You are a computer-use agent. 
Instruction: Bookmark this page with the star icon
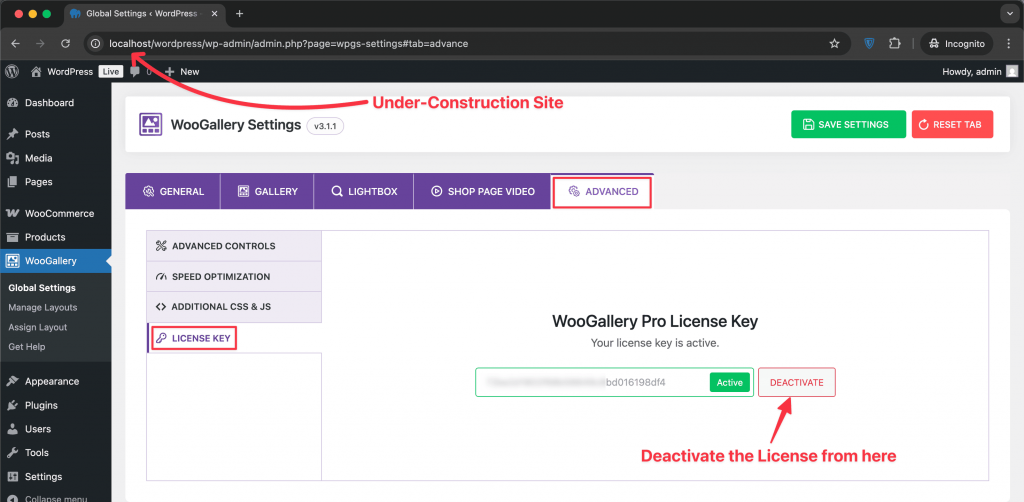[834, 44]
